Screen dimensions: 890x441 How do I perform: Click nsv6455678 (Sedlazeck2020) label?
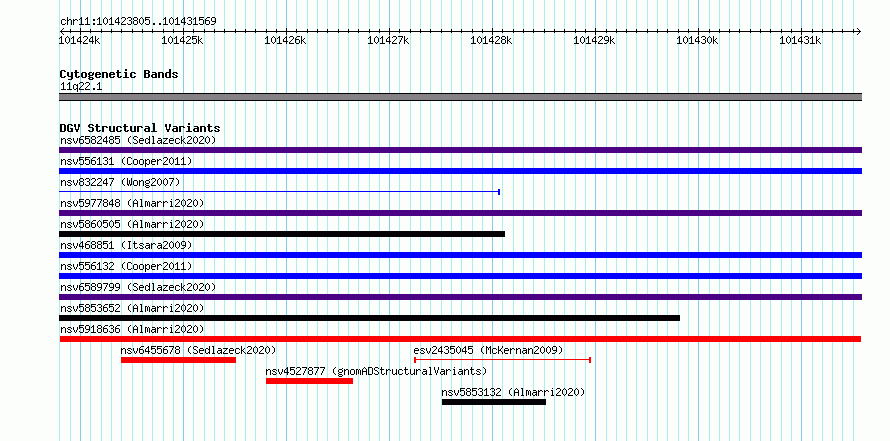(199, 350)
